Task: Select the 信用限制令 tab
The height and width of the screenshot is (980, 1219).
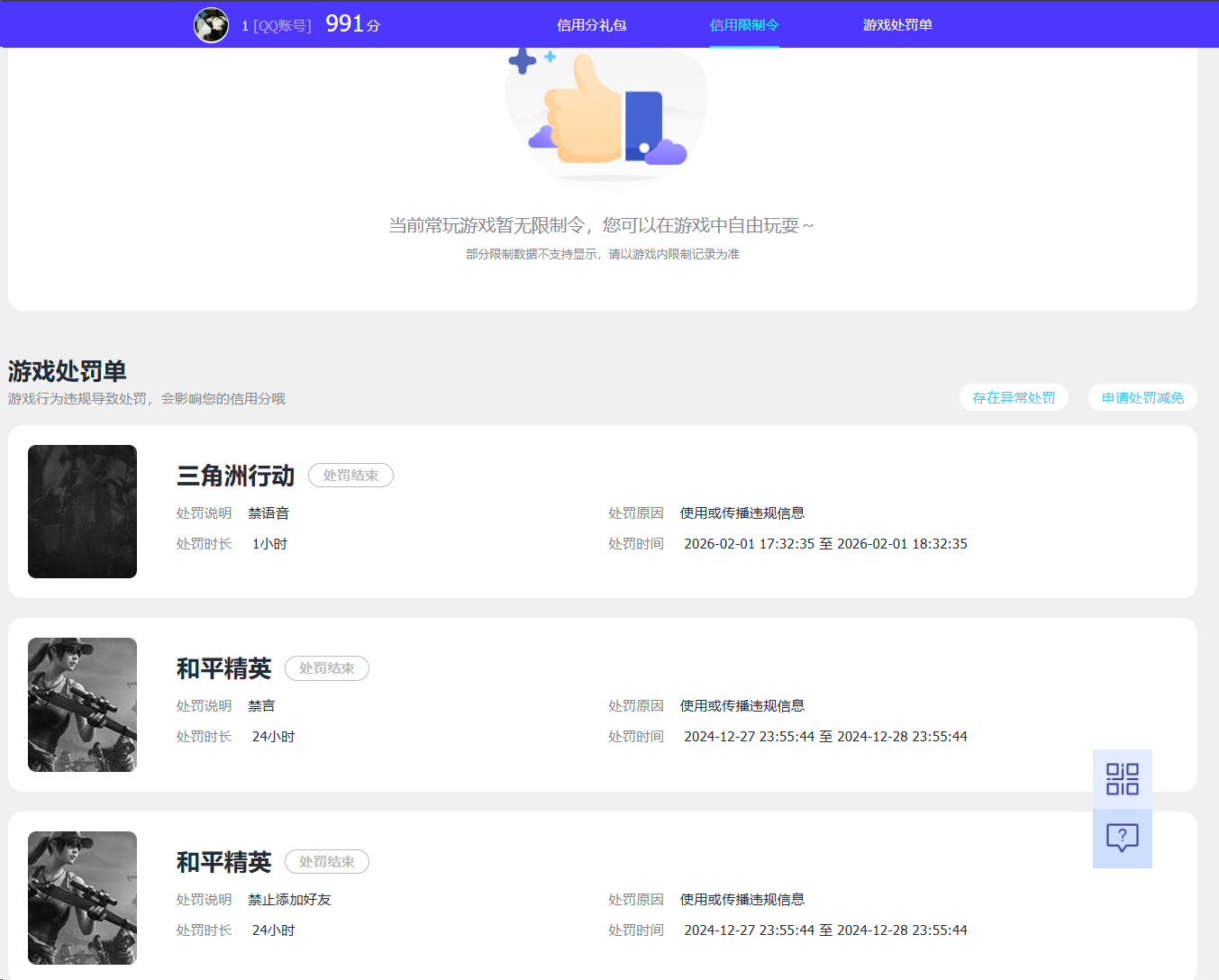Action: coord(743,24)
